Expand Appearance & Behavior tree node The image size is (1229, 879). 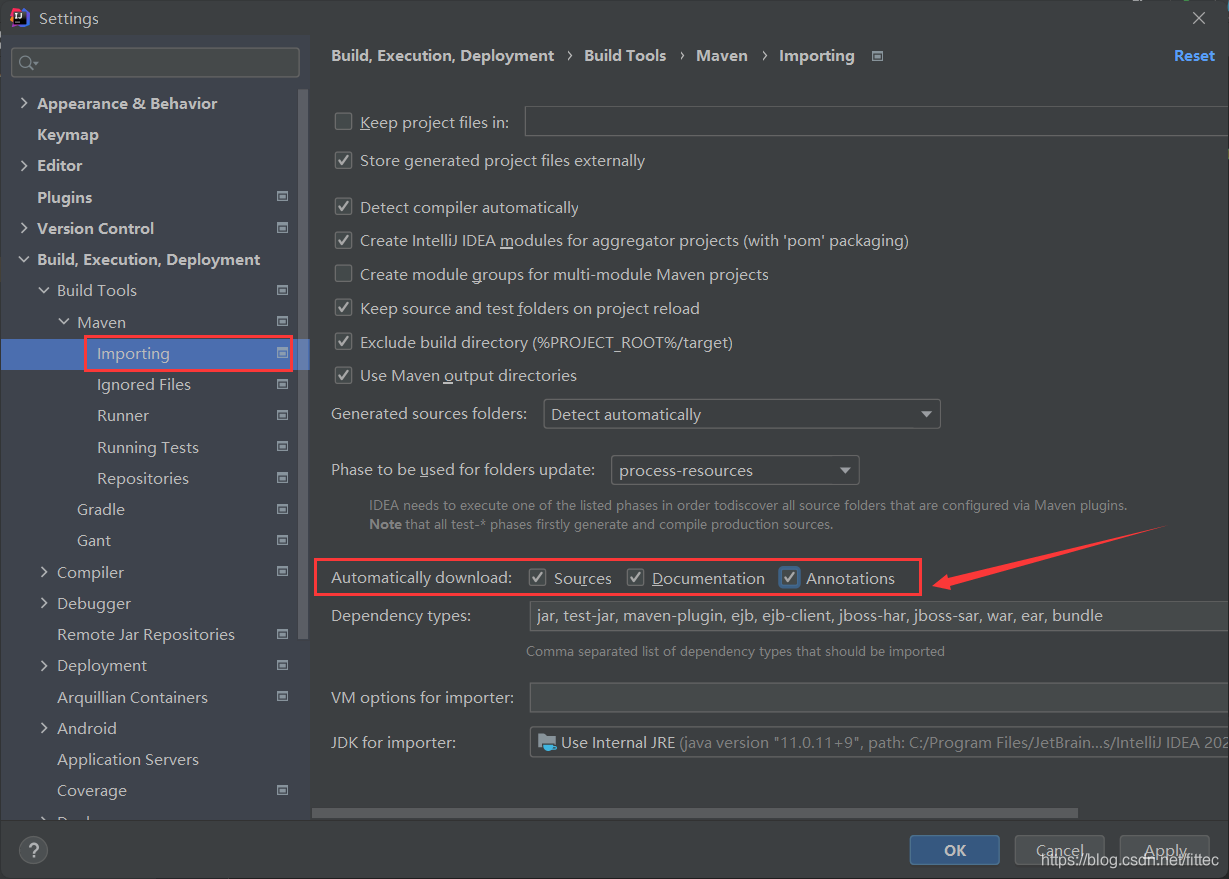24,104
